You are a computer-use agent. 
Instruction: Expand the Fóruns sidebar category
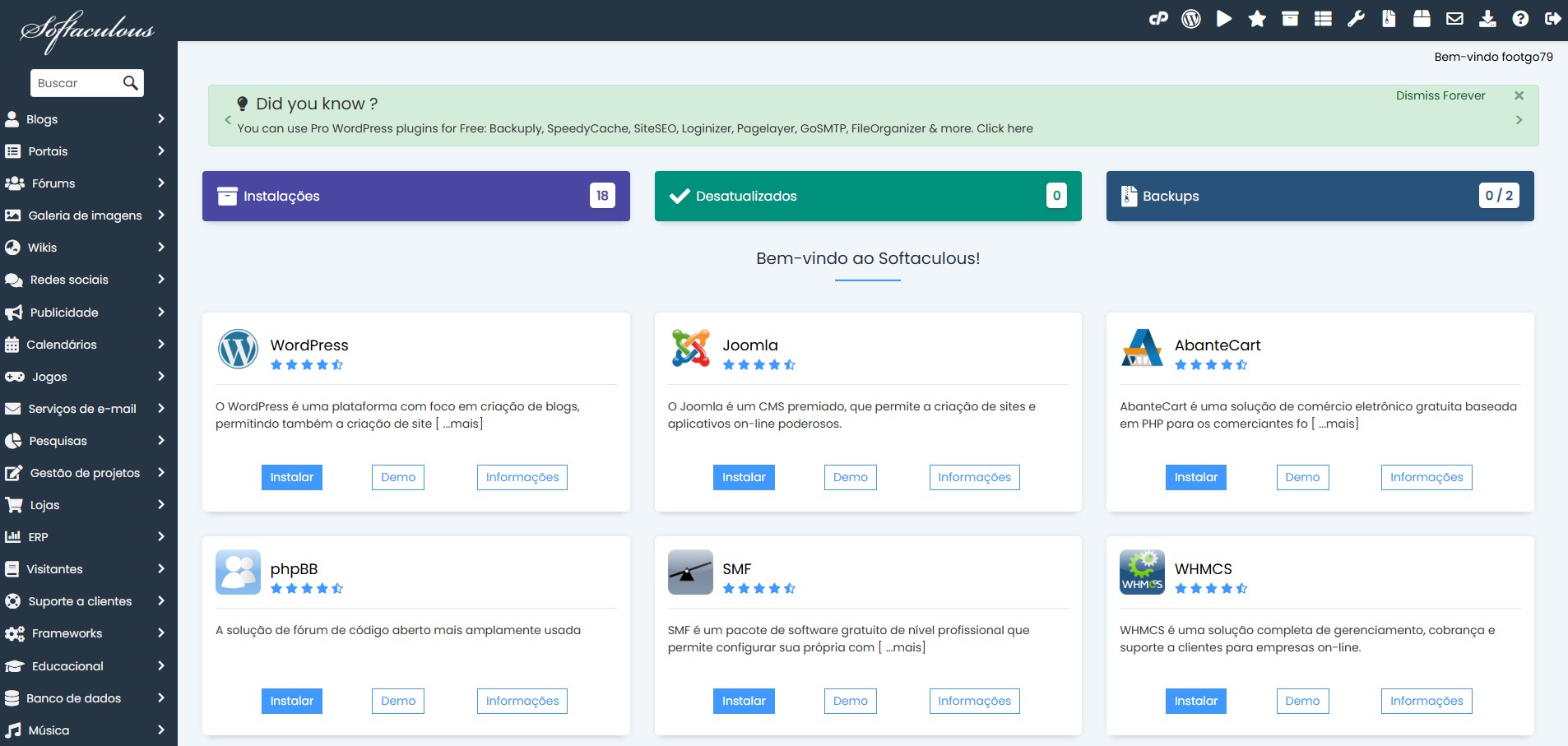(86, 183)
